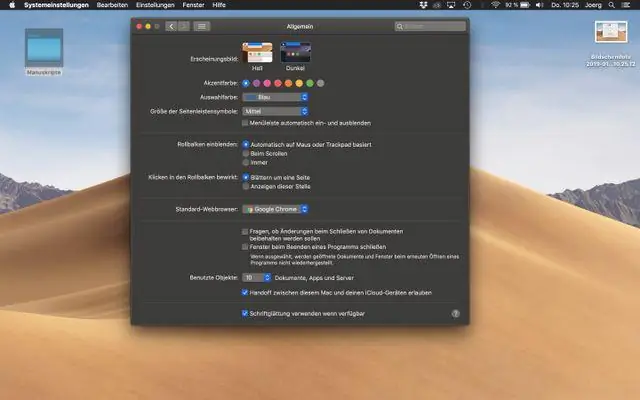Show all preferences grid button
The height and width of the screenshot is (400, 640).
202,27
